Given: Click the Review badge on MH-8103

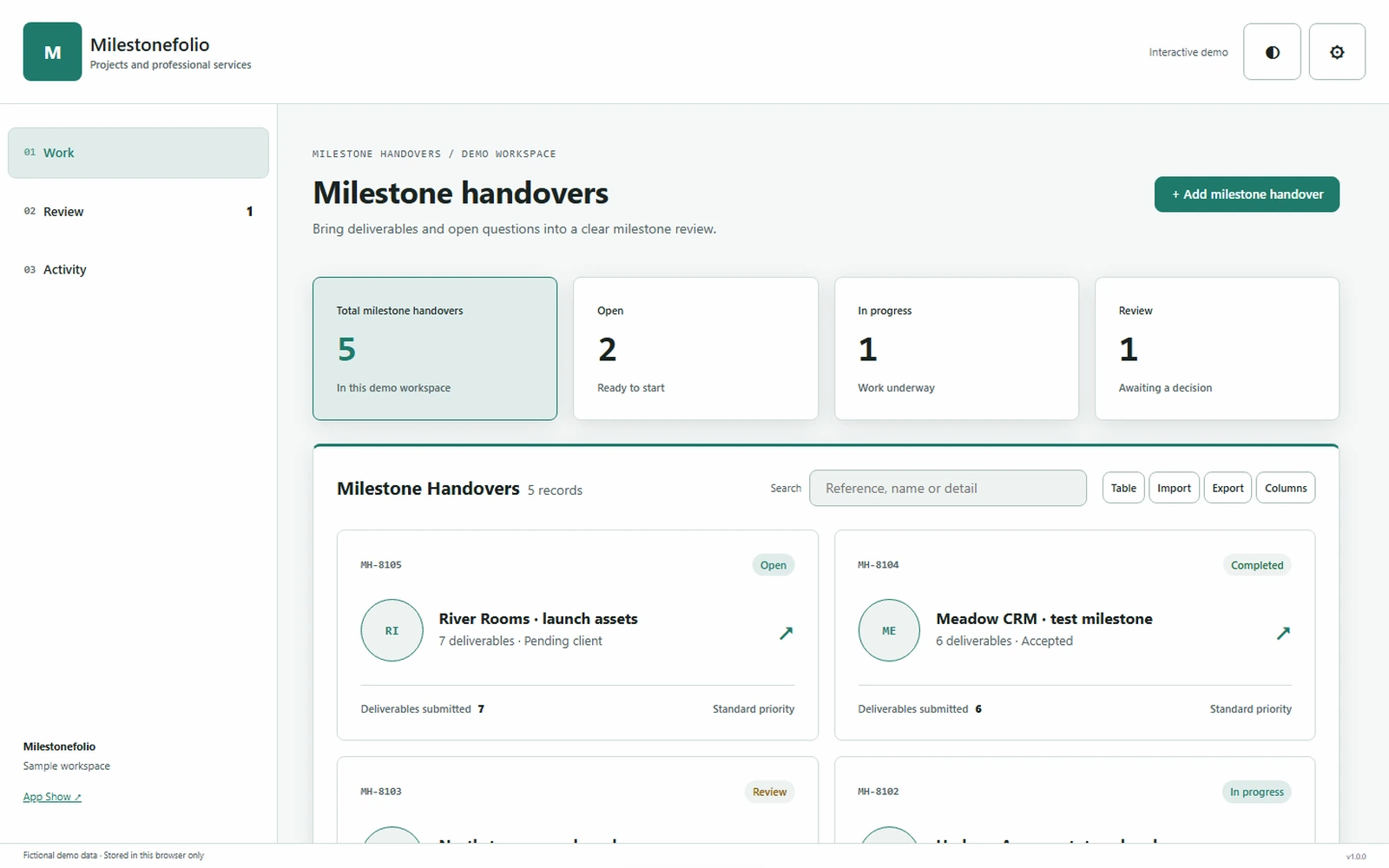Looking at the screenshot, I should point(769,792).
